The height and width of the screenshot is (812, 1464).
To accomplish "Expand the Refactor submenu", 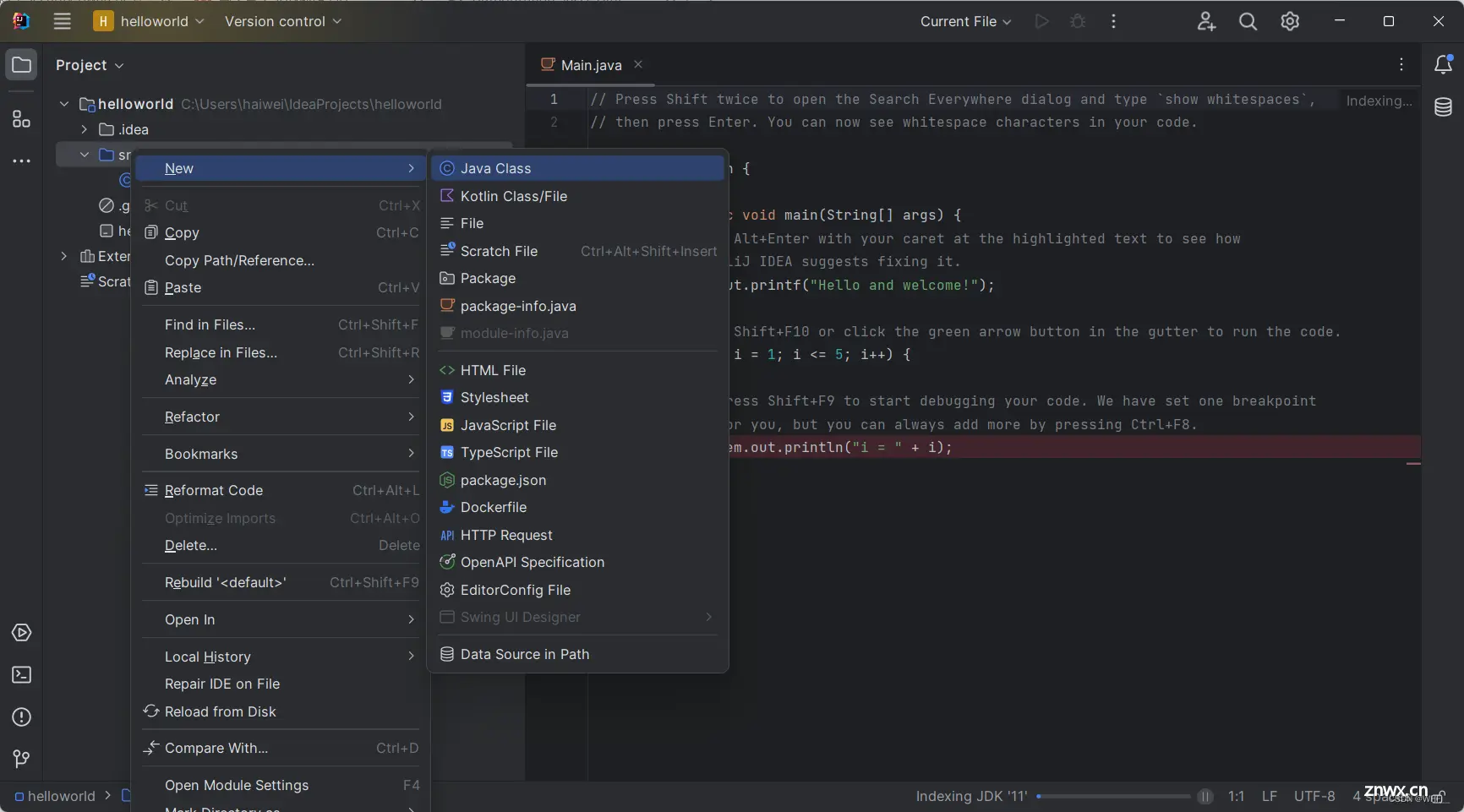I will click(281, 417).
